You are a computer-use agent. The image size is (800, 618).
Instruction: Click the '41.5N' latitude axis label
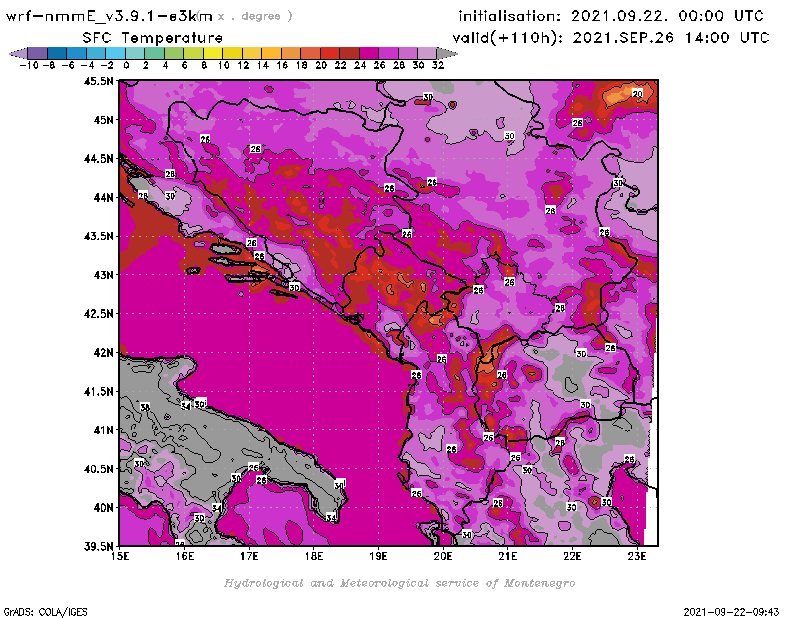click(x=98, y=391)
